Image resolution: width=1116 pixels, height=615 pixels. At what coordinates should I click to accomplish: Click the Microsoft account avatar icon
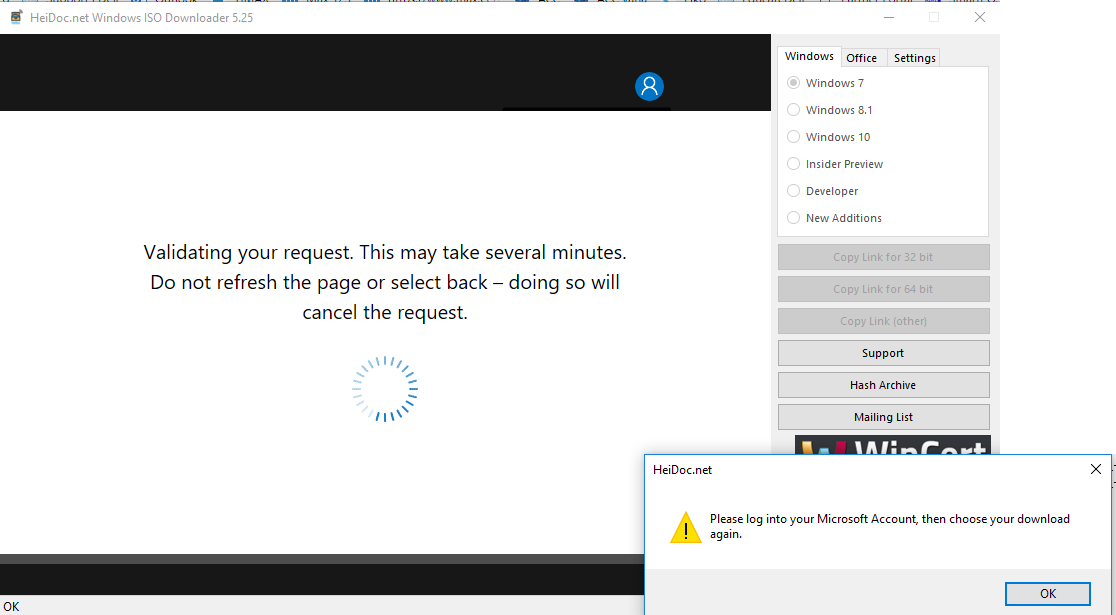(649, 87)
